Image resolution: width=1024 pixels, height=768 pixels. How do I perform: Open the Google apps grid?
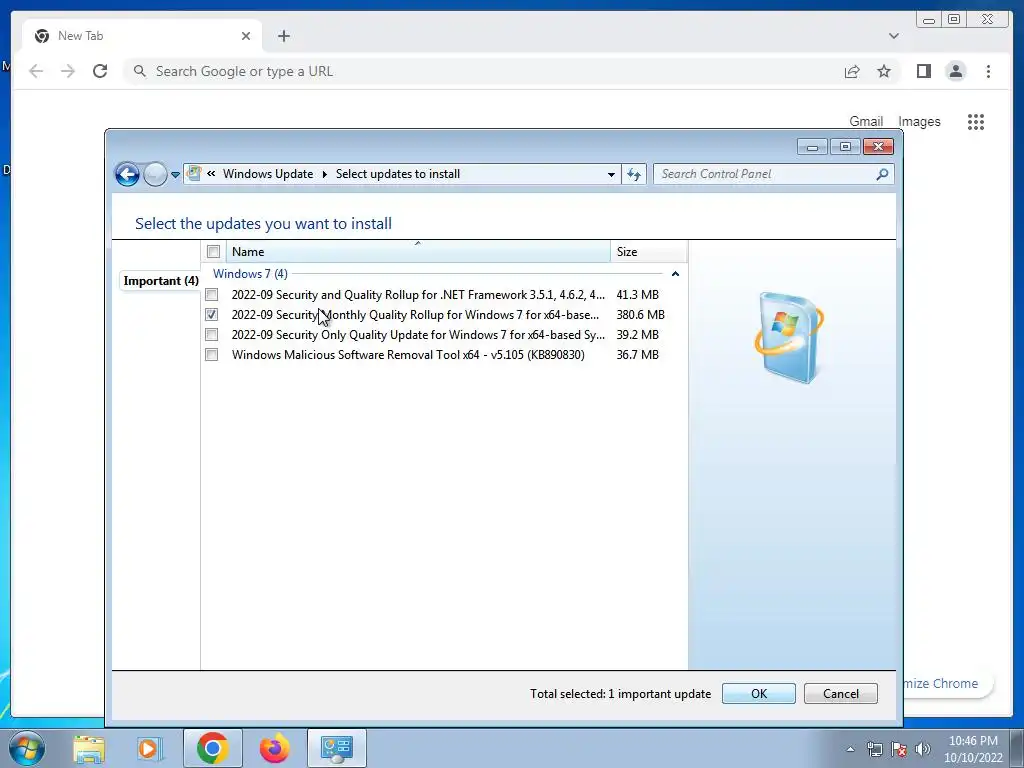coord(976,121)
